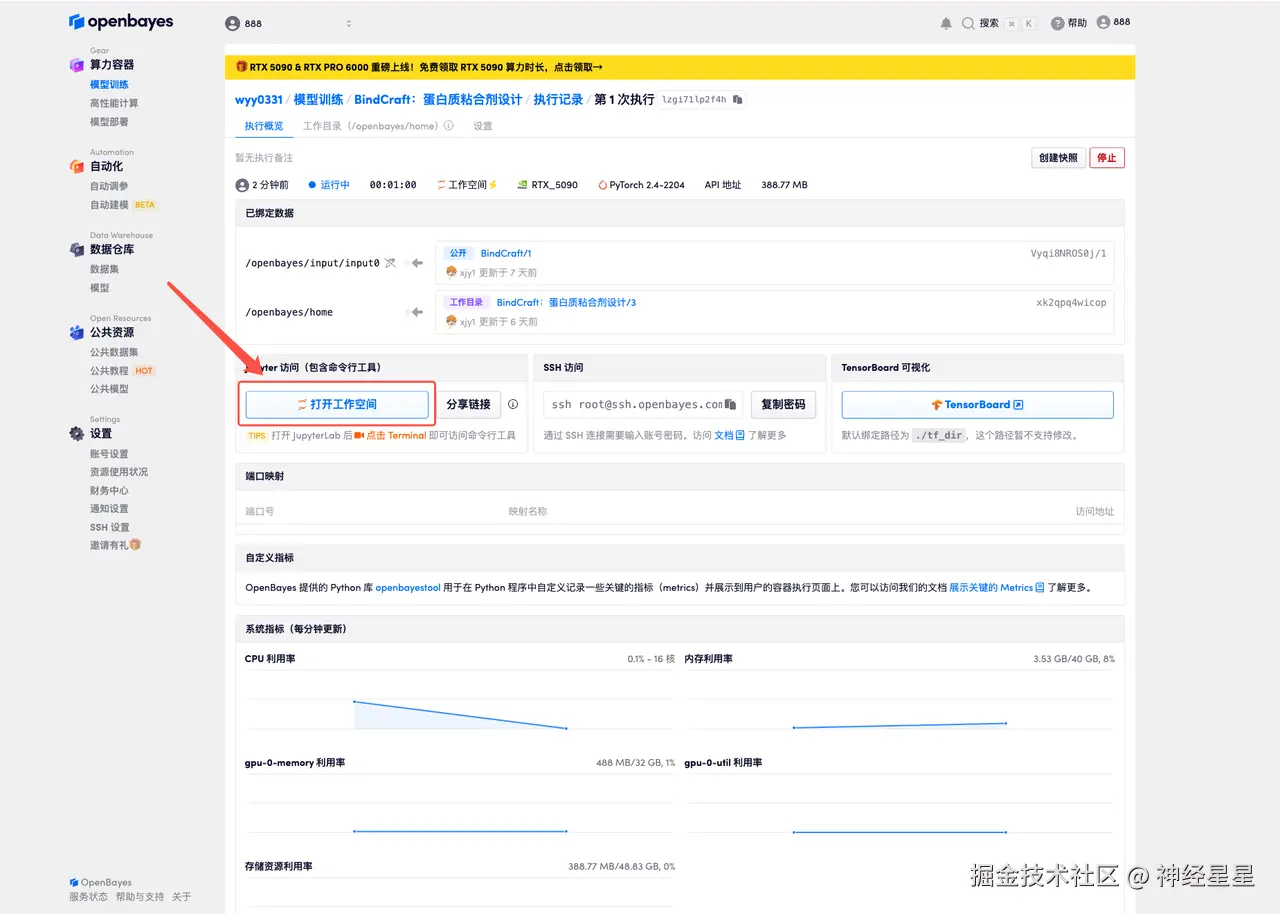Open the notifications bell
This screenshot has height=914, width=1280.
pos(946,23)
